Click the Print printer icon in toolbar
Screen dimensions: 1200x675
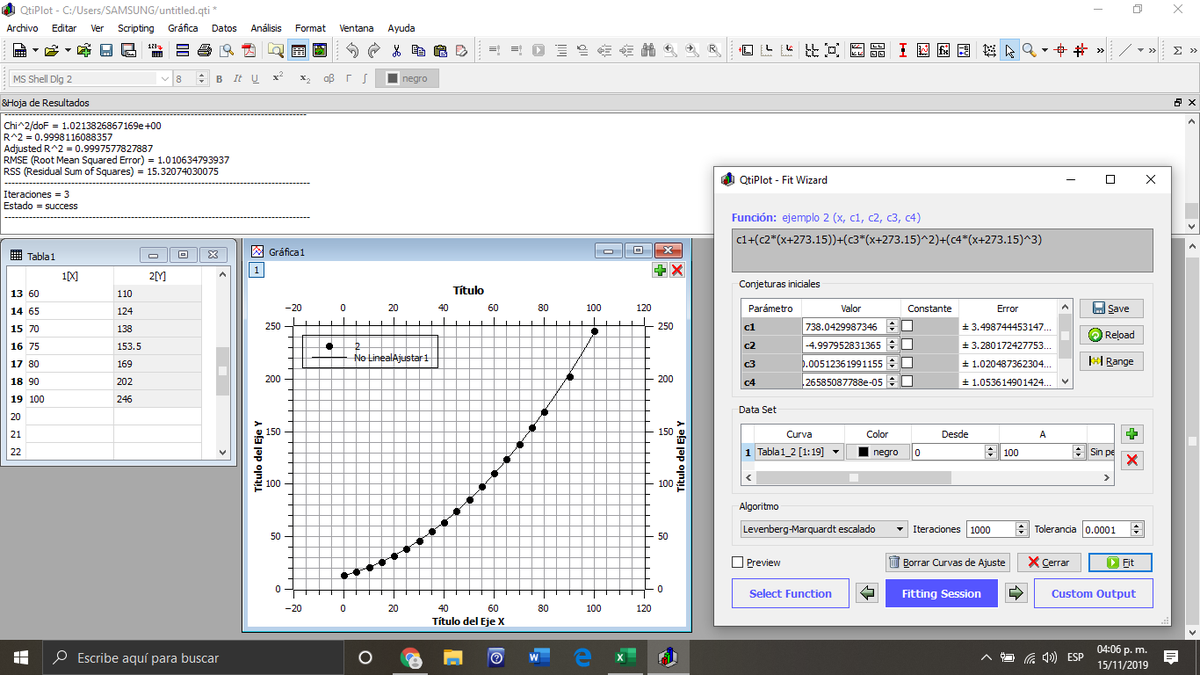(204, 50)
